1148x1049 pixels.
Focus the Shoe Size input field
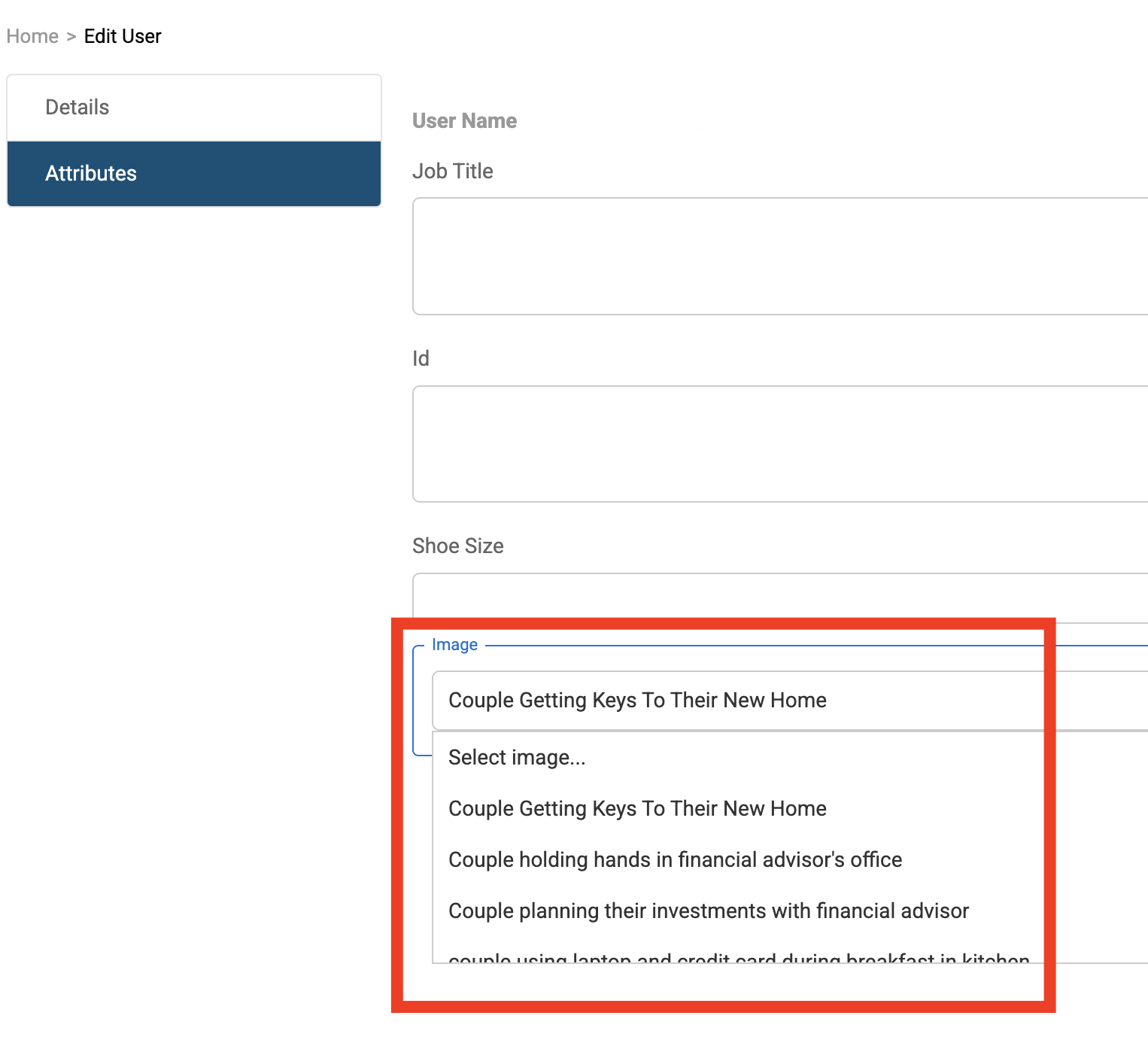(779, 596)
